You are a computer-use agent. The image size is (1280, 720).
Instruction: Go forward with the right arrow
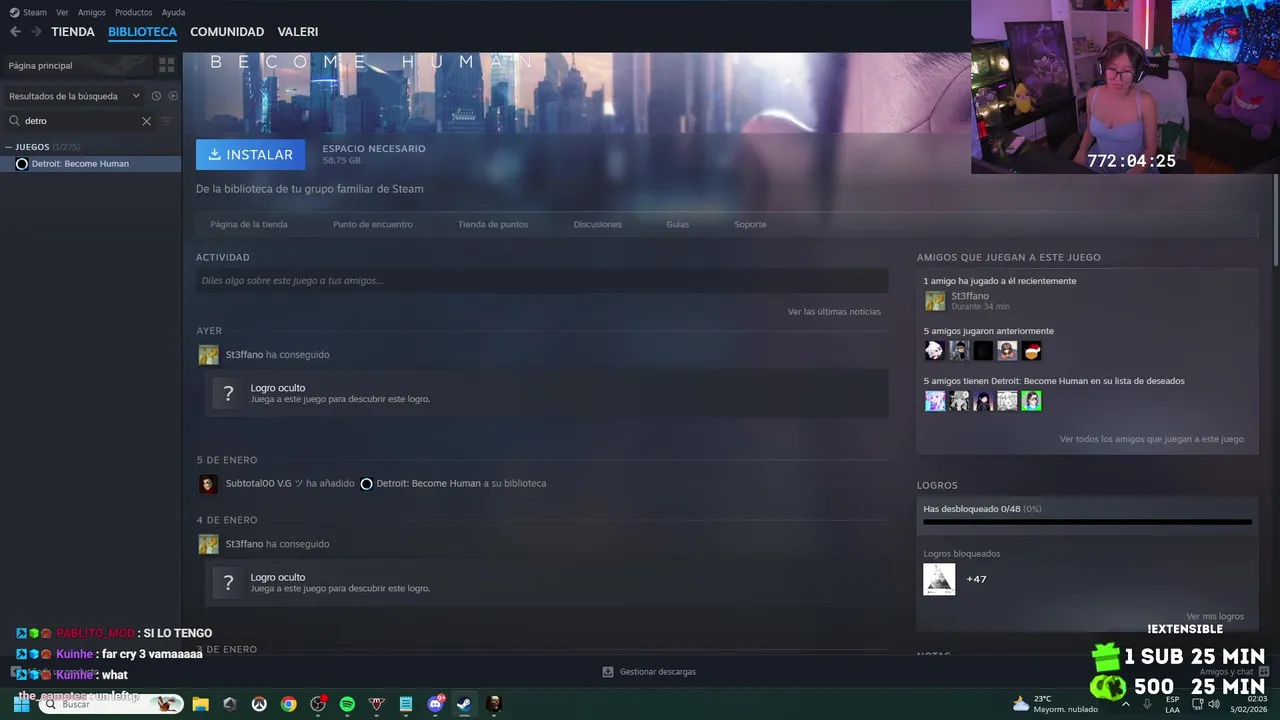36,32
